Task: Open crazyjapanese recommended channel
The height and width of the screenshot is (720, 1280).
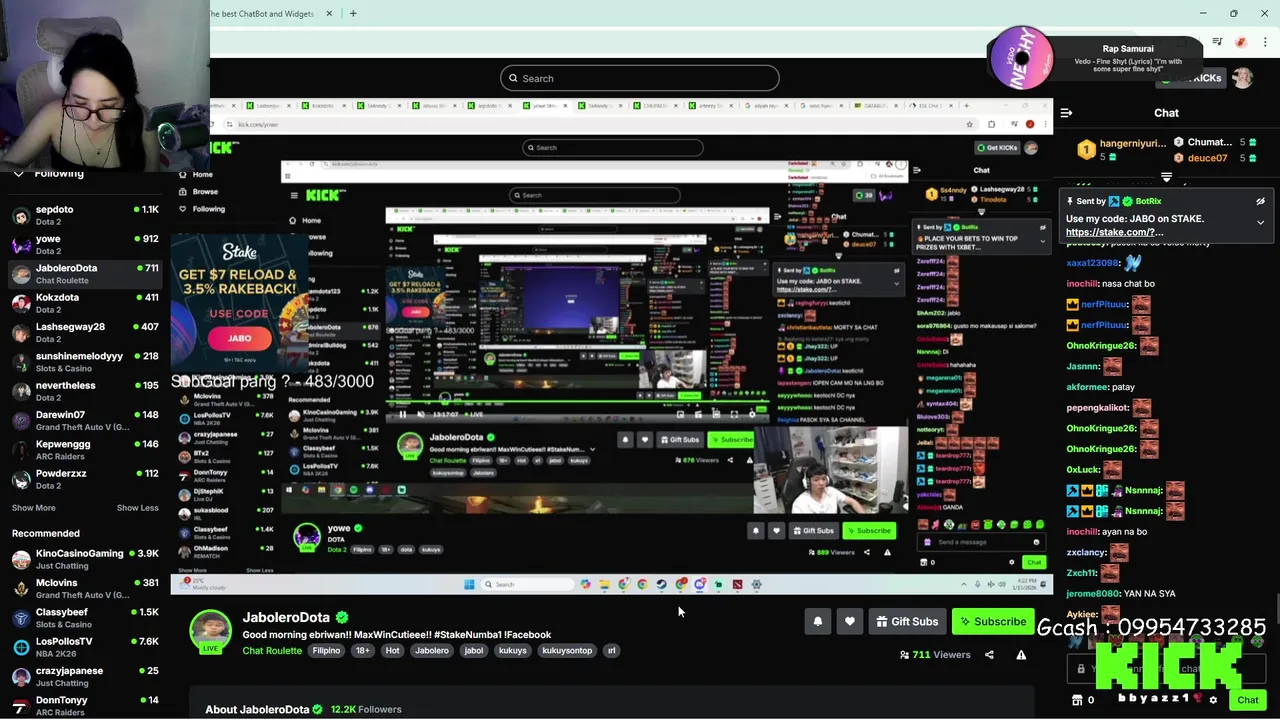Action: click(x=85, y=676)
